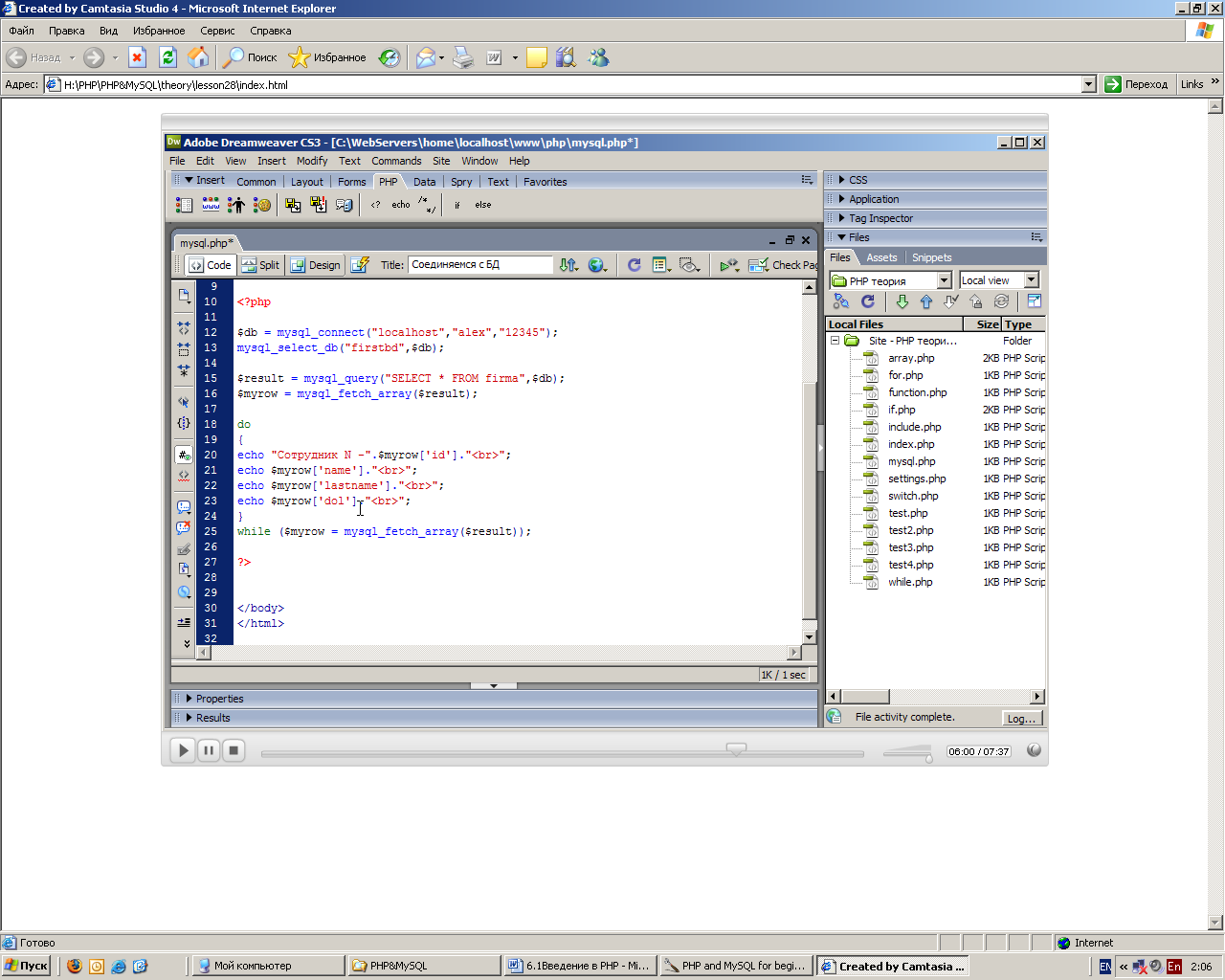Collapse the Files panel group
1225x980 pixels.
[842, 237]
